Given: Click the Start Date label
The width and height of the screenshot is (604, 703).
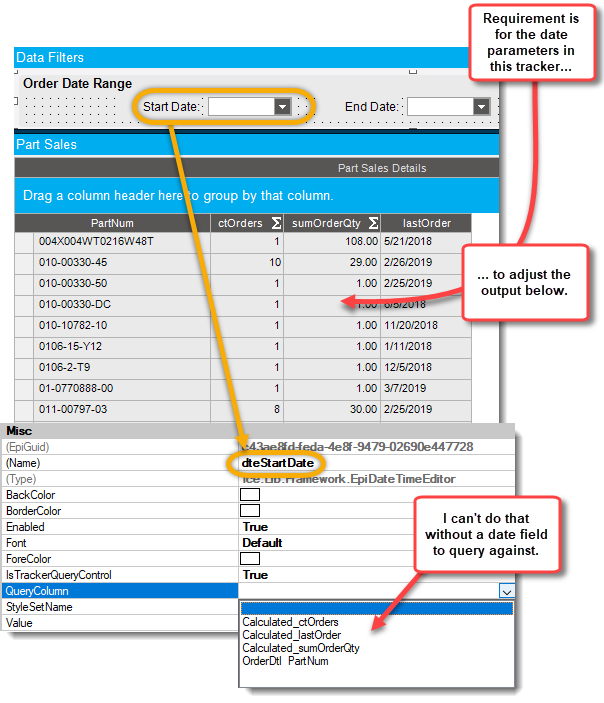Looking at the screenshot, I should coord(171,107).
